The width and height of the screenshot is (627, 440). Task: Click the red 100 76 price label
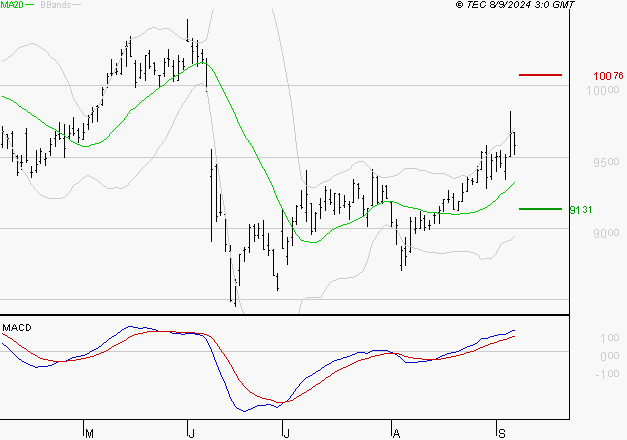tap(608, 76)
